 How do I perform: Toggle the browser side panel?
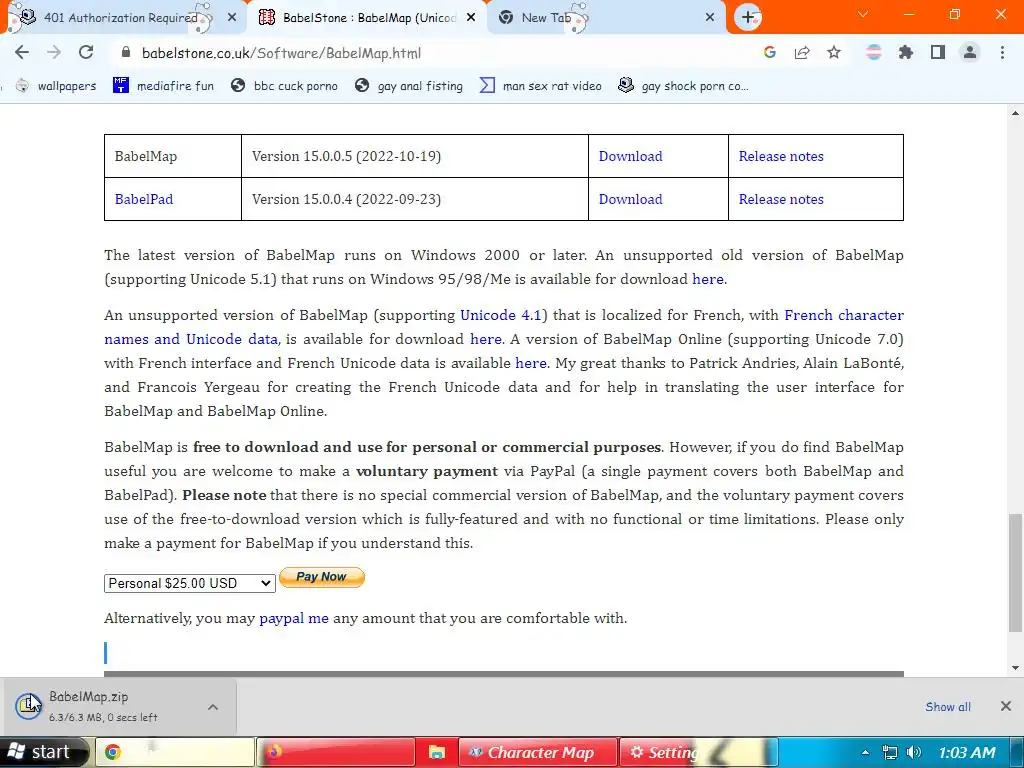click(x=938, y=53)
